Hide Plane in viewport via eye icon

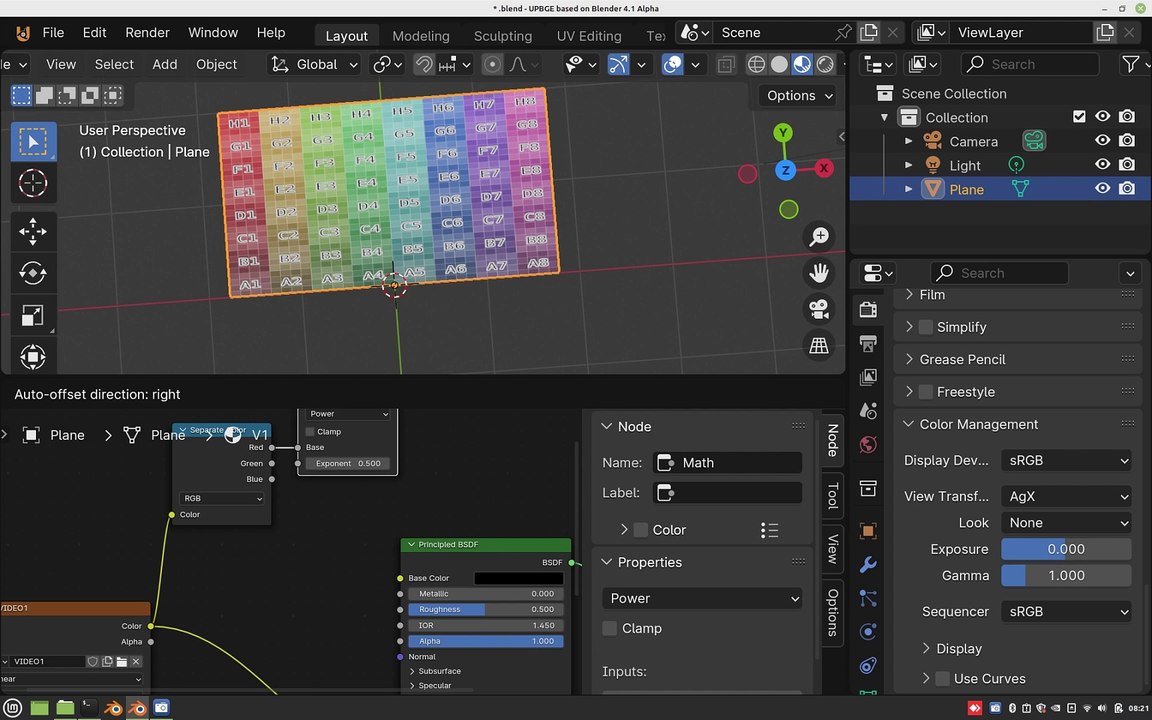1103,189
